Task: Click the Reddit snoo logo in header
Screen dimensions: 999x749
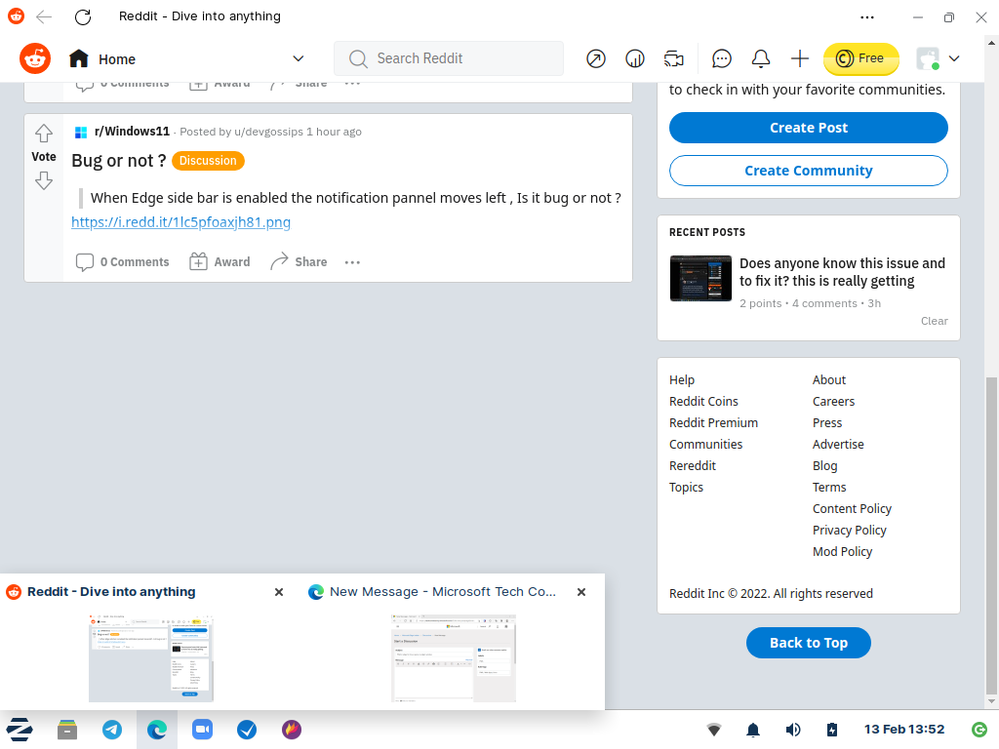Action: click(x=35, y=59)
